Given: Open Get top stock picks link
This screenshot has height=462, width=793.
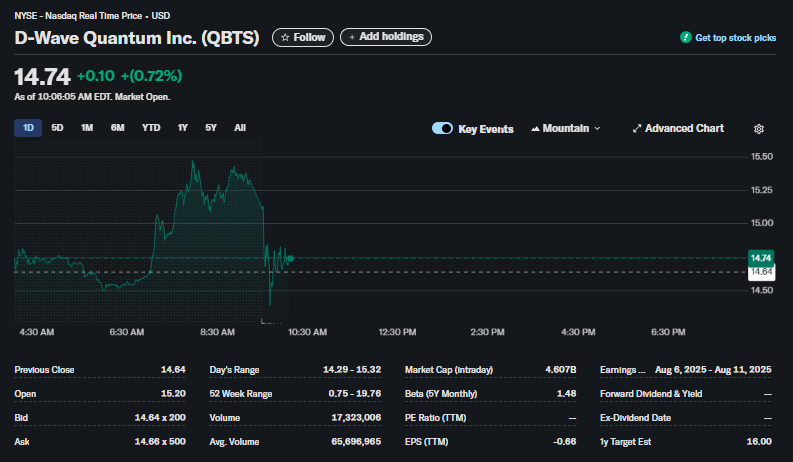Looking at the screenshot, I should (735, 38).
